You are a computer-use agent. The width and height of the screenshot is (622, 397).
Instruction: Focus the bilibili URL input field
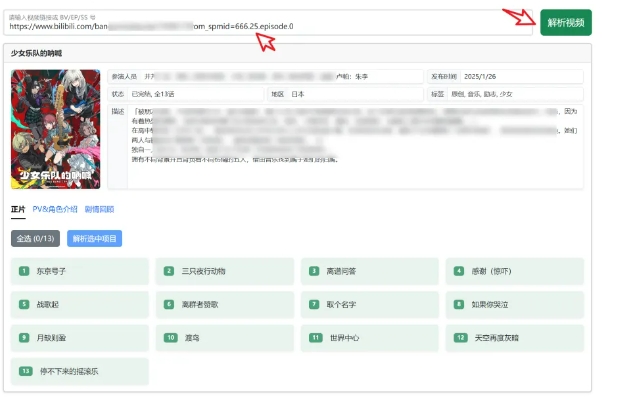pyautogui.click(x=268, y=23)
